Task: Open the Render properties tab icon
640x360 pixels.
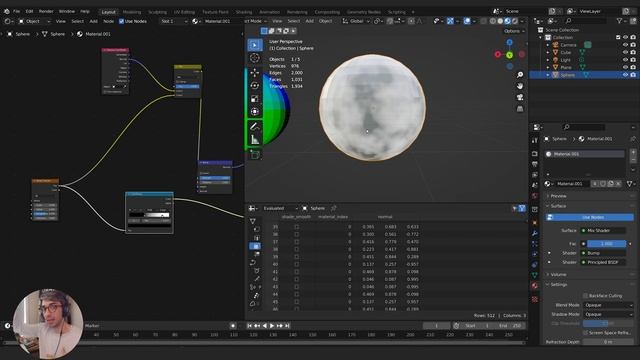Action: click(535, 154)
